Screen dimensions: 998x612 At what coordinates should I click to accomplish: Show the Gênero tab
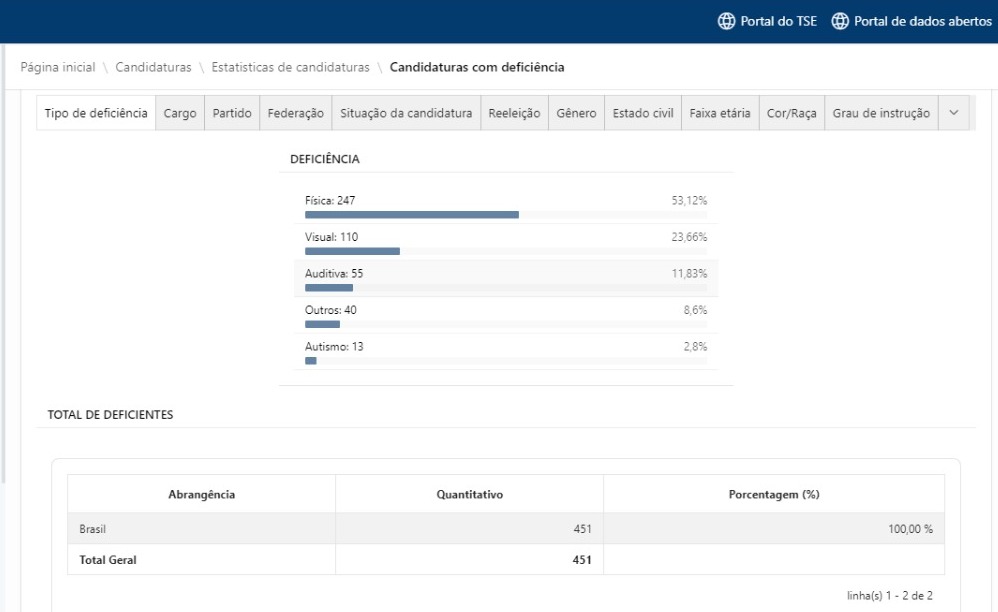(576, 114)
